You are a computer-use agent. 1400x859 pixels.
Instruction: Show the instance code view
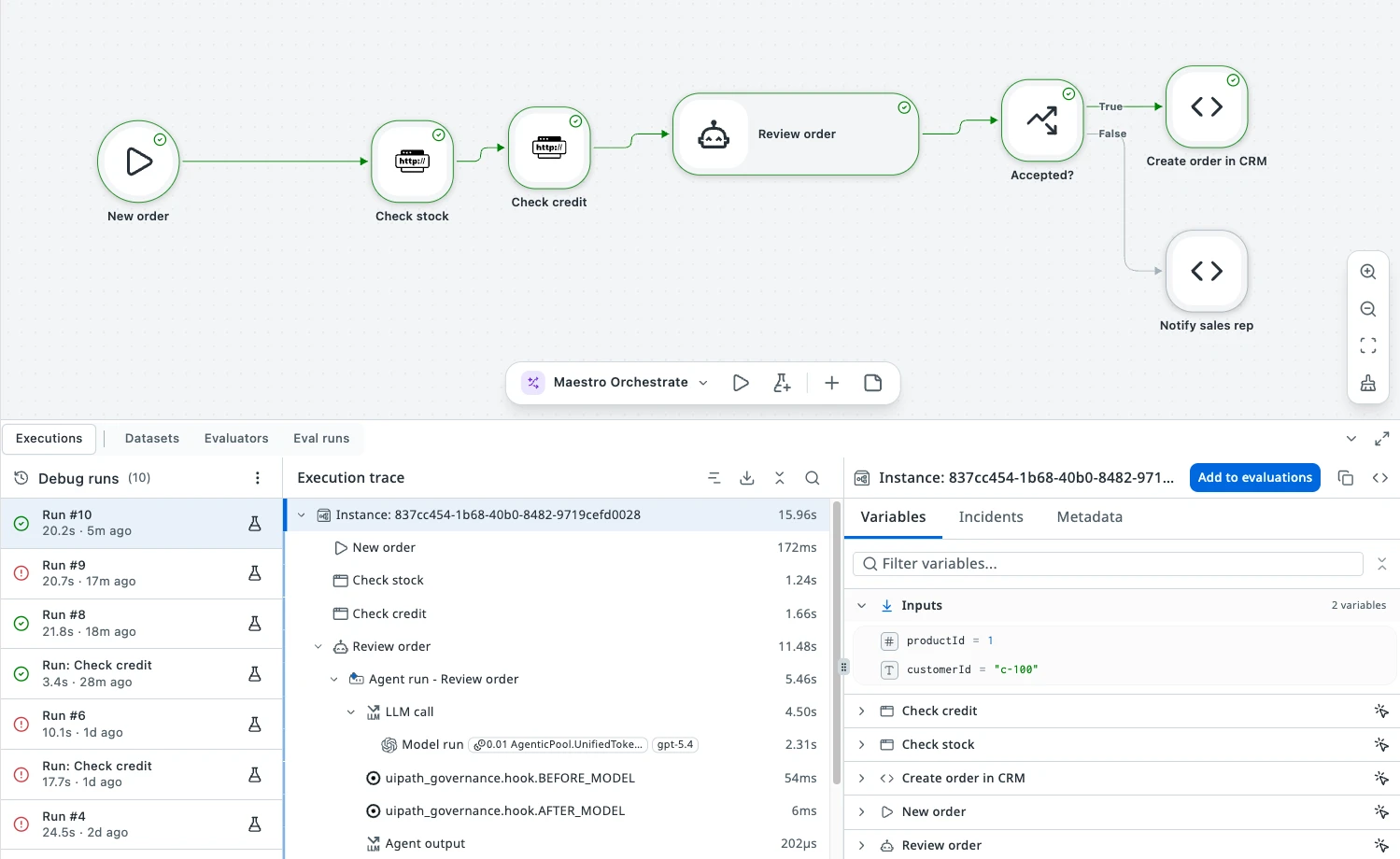[1380, 478]
